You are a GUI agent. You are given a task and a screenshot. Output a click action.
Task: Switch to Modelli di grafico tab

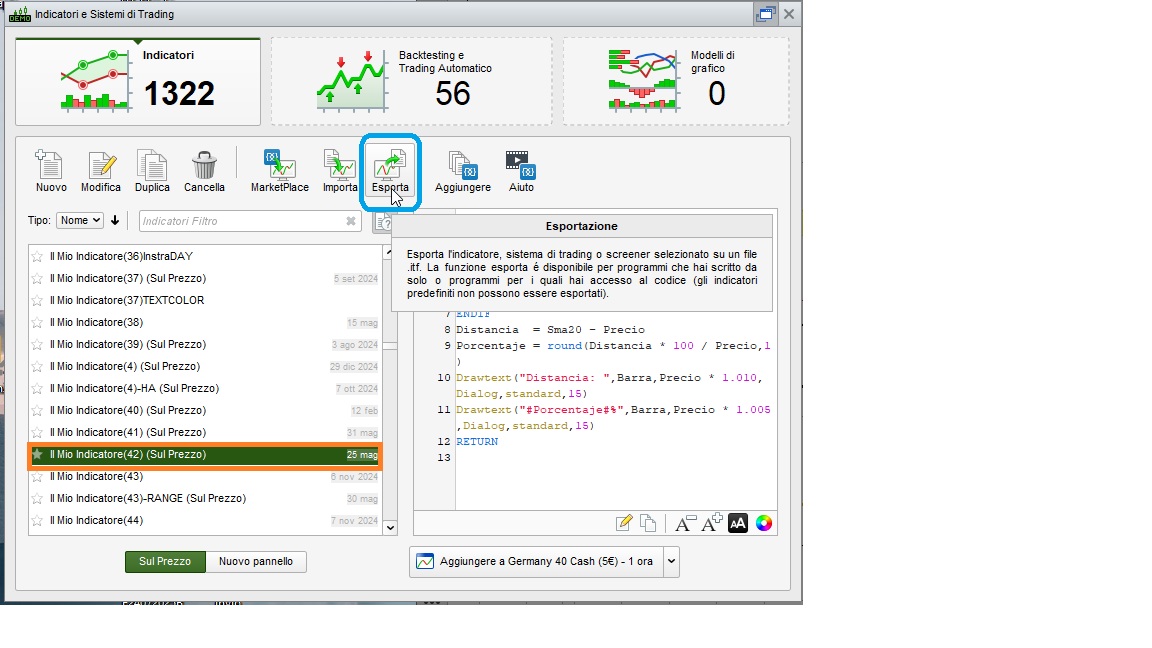pos(675,82)
